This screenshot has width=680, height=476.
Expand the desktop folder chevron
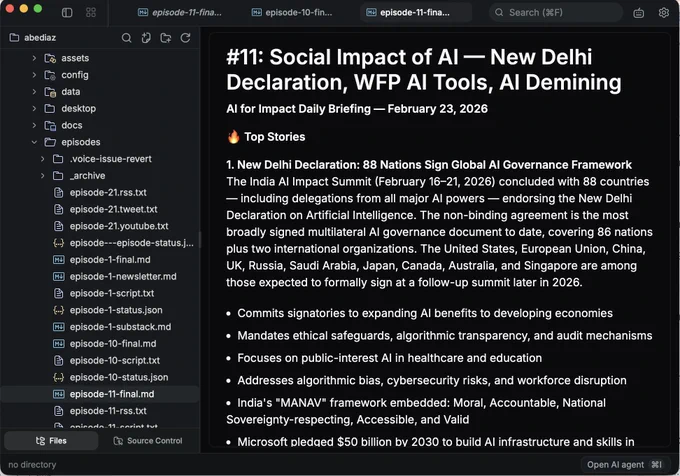(x=34, y=108)
